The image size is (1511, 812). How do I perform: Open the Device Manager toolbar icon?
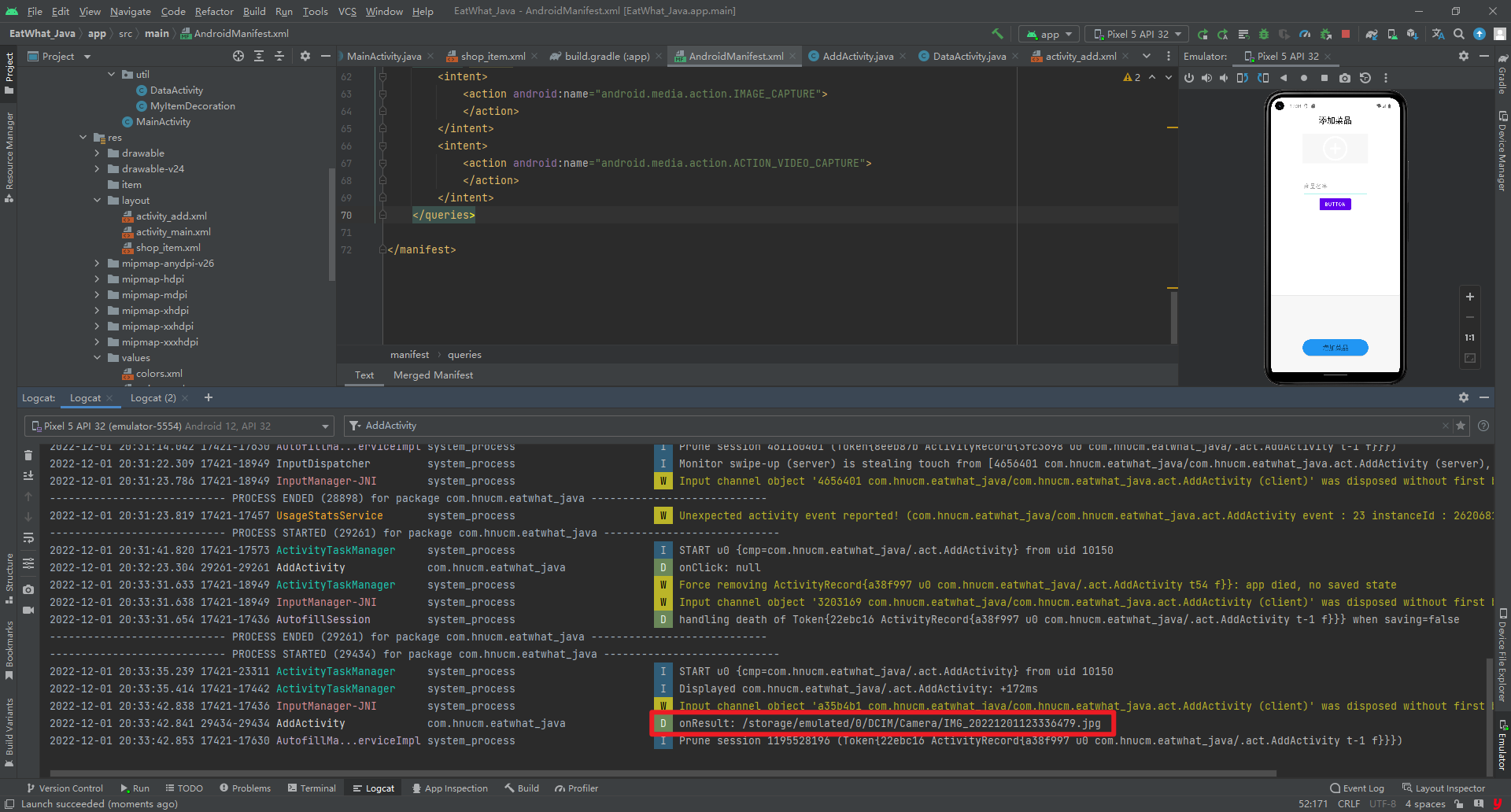(x=1392, y=34)
